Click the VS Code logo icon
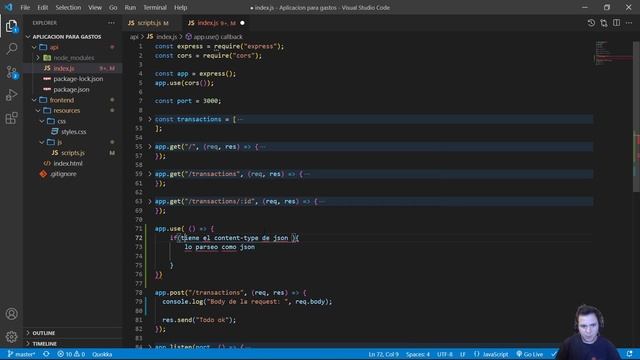640x360 pixels. coord(9,7)
